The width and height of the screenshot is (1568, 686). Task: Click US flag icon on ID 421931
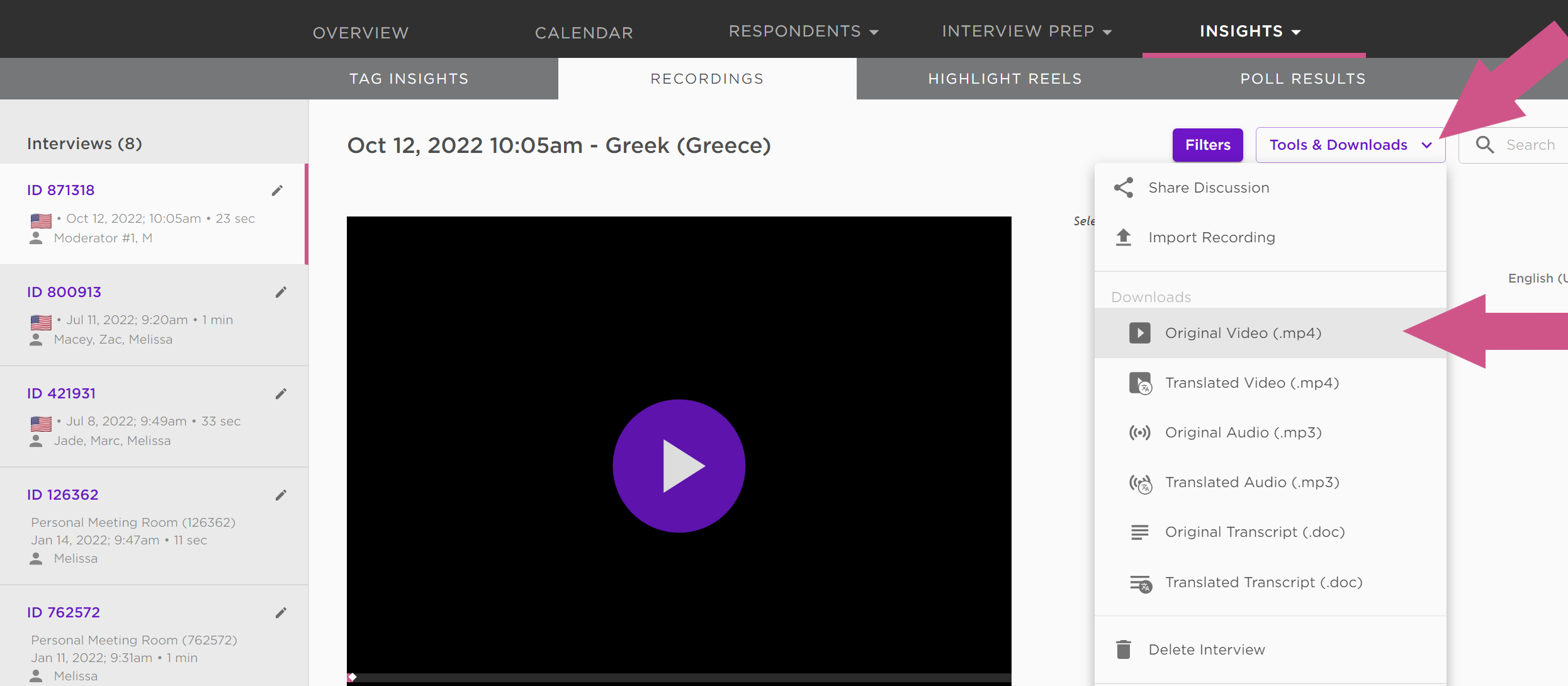[x=41, y=424]
